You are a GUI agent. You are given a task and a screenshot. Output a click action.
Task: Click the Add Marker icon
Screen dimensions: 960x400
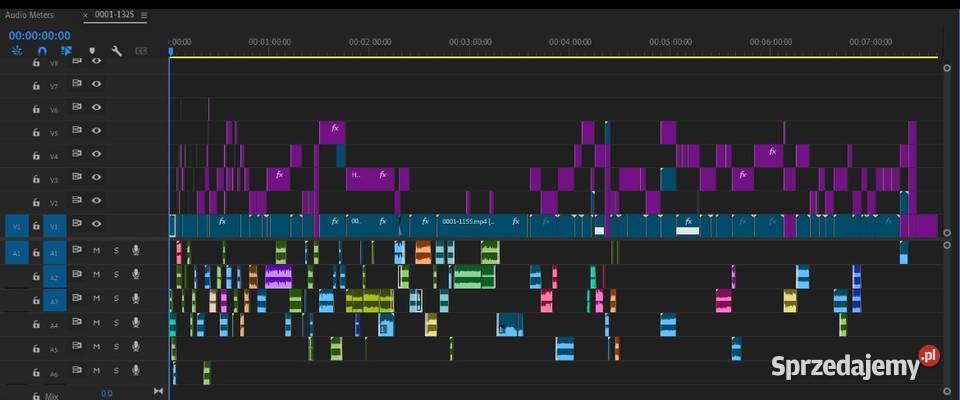(x=92, y=50)
